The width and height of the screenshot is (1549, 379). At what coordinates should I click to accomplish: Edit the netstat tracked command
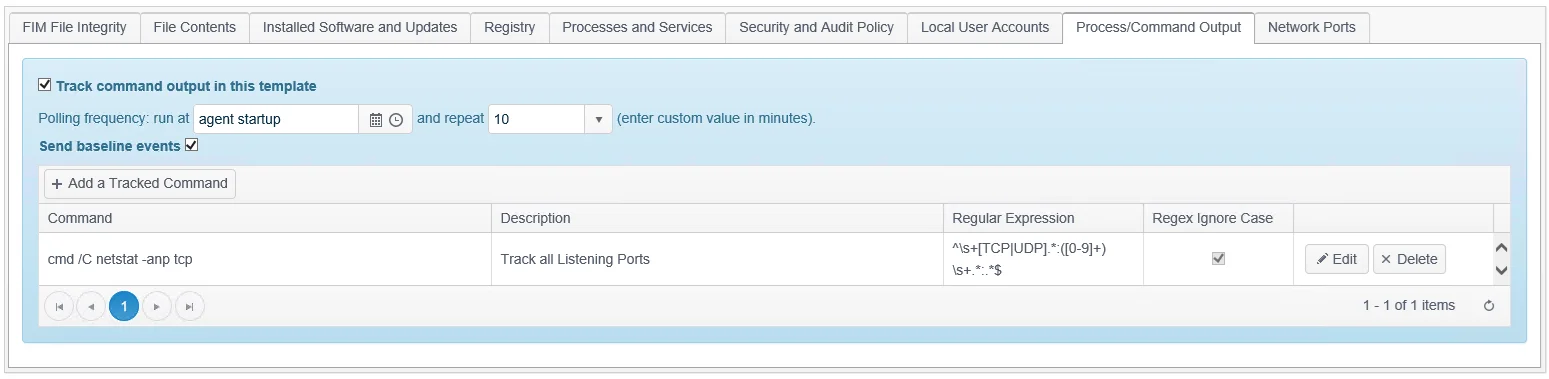coord(1337,259)
